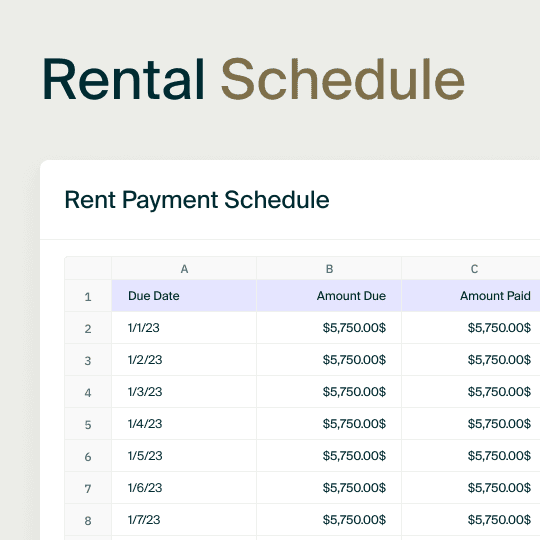
Task: Click the Amount Paid header cell
Action: click(x=471, y=296)
